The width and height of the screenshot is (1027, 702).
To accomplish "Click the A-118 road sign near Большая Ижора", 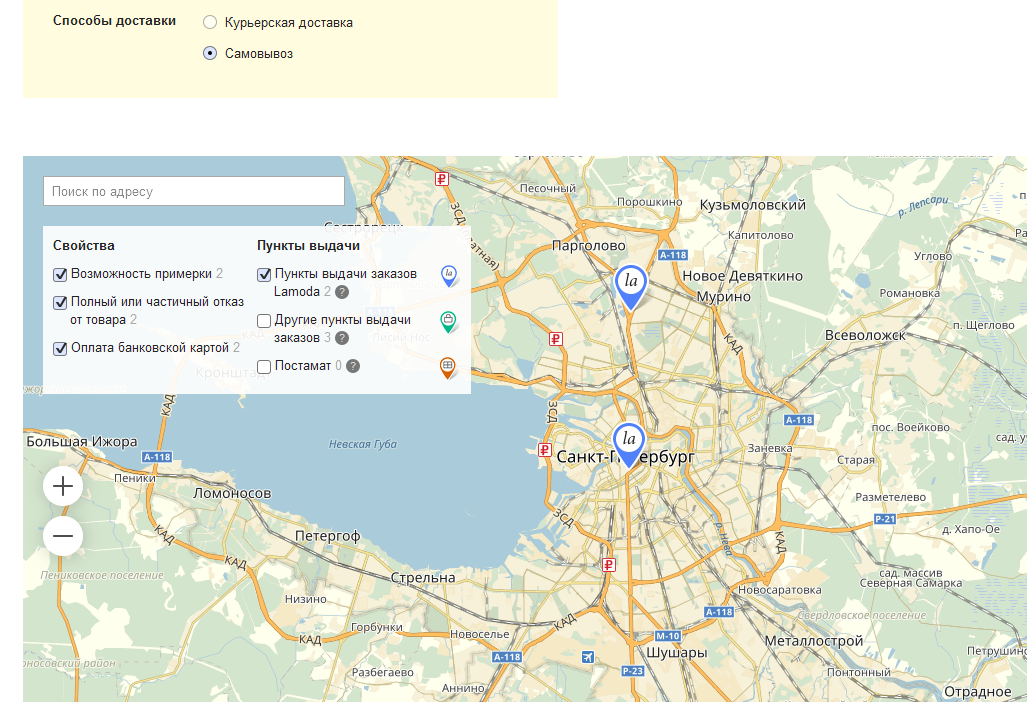I will (157, 457).
